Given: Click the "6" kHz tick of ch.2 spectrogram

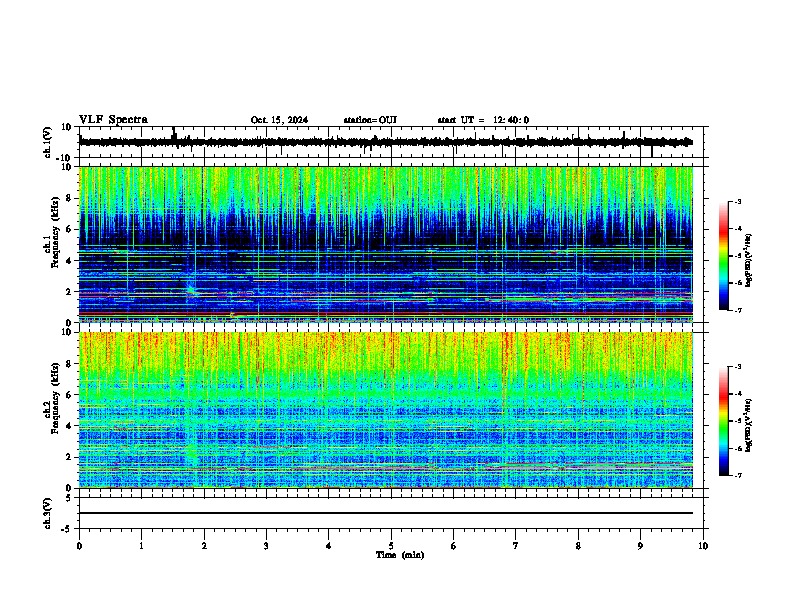Looking at the screenshot, I should pos(70,395).
